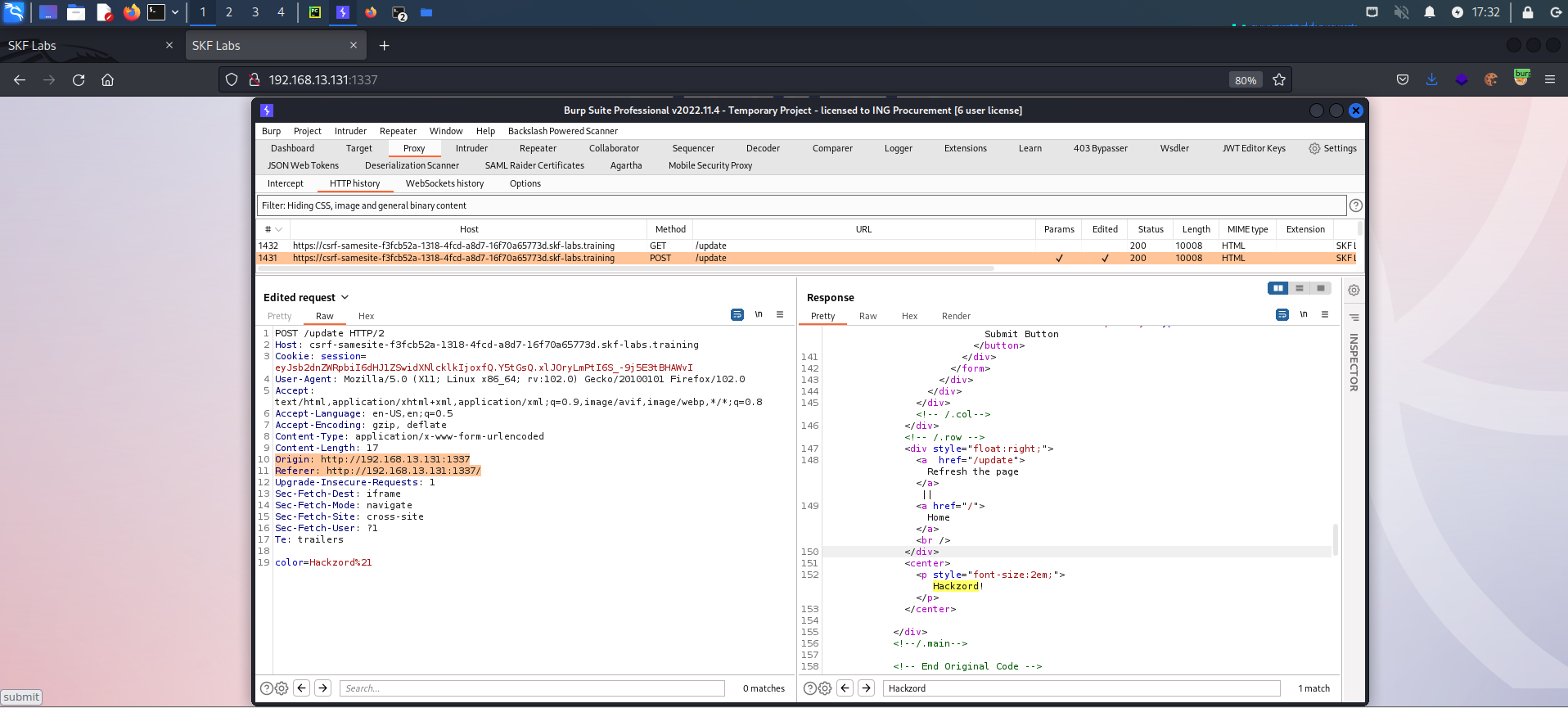This screenshot has width=1568, height=708.
Task: Open request search settings gear
Action: coord(282,688)
